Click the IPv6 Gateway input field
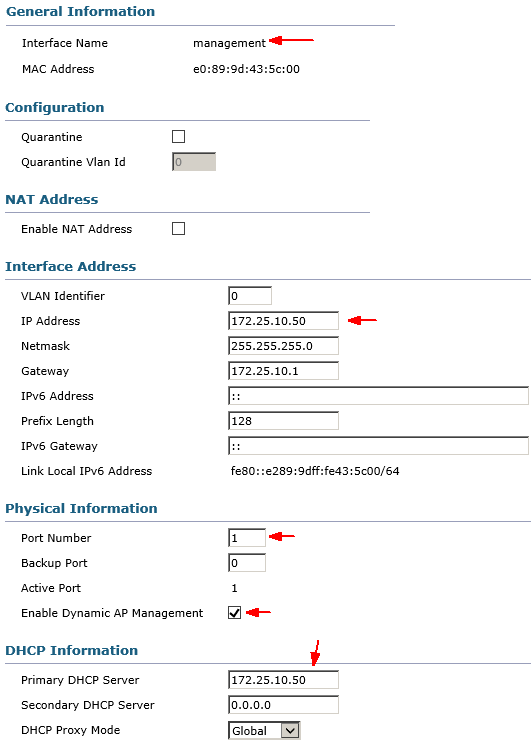 pos(379,446)
